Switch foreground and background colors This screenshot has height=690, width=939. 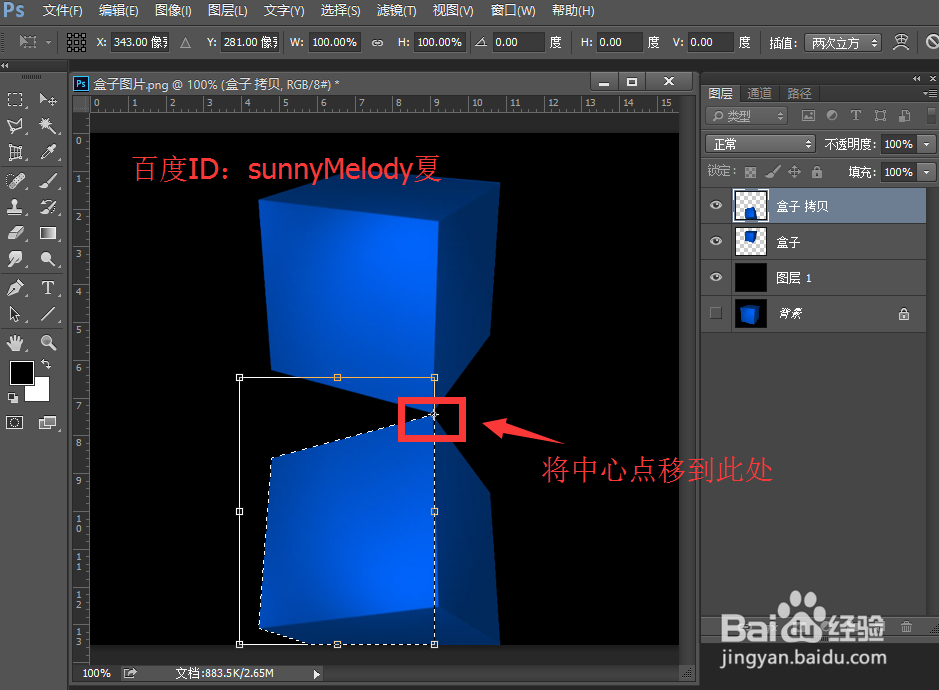pyautogui.click(x=46, y=364)
